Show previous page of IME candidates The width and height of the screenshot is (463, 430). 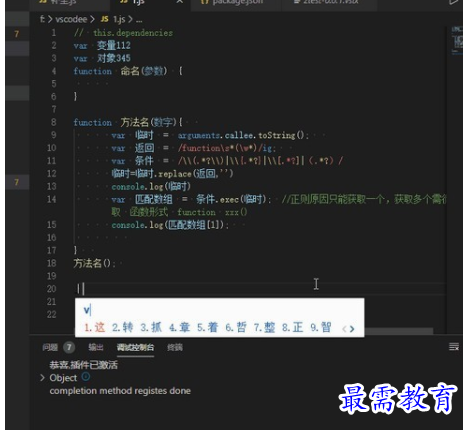(344, 329)
